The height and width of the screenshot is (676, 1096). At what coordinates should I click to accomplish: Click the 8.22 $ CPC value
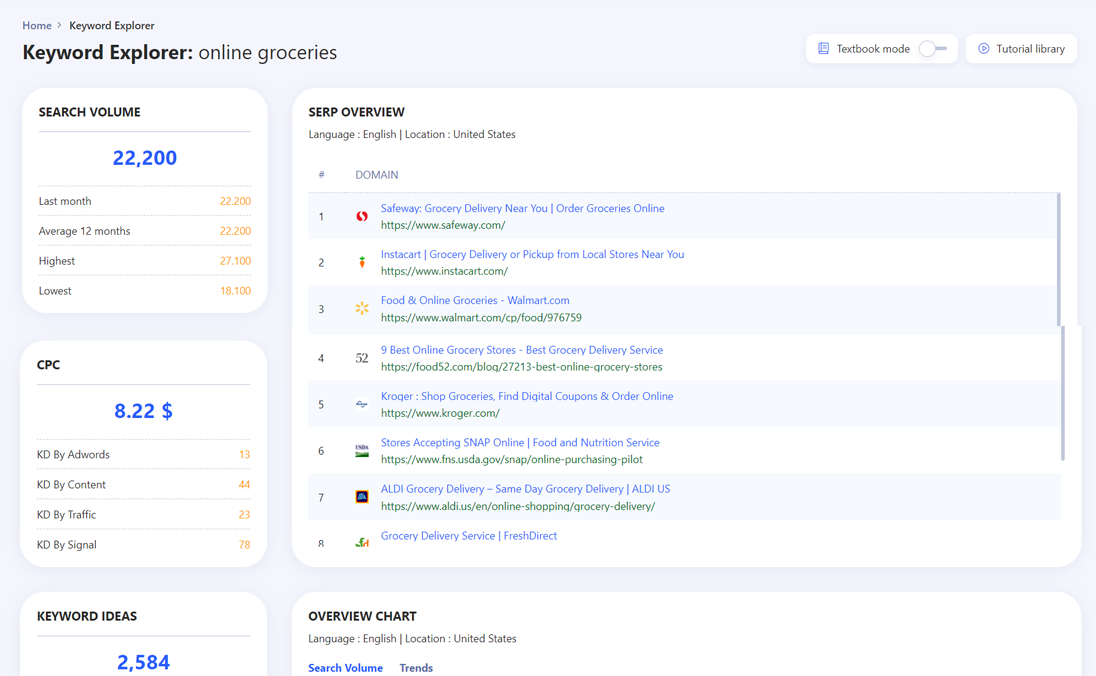point(143,411)
